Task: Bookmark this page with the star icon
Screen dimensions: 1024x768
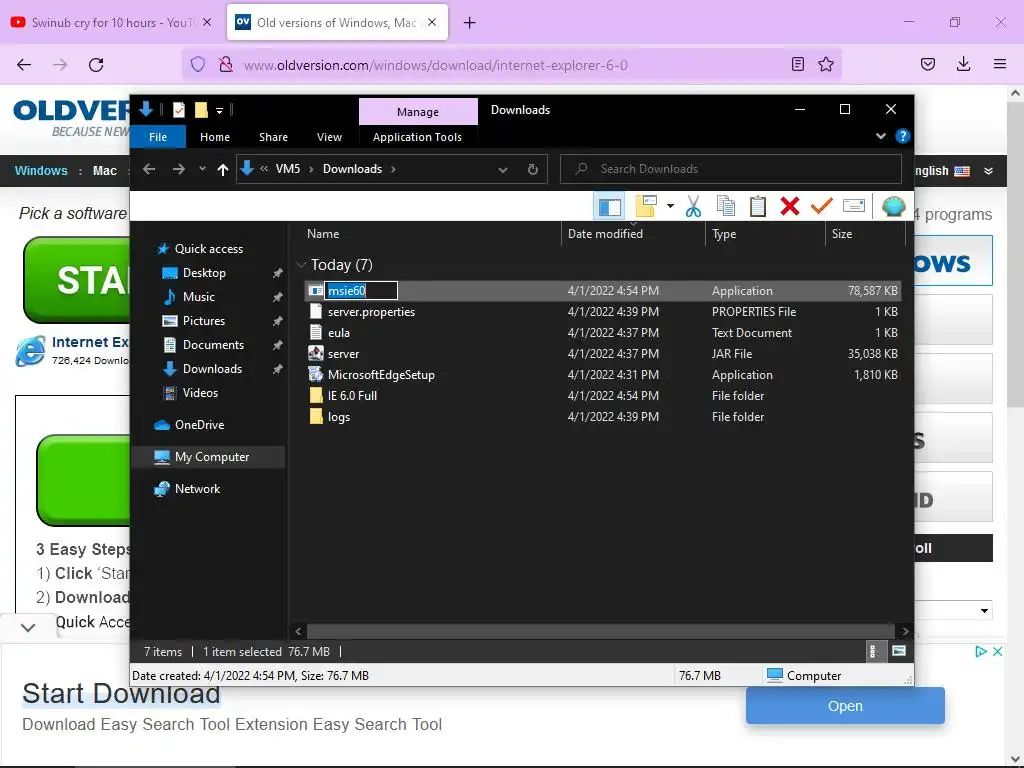Action: pyautogui.click(x=825, y=64)
